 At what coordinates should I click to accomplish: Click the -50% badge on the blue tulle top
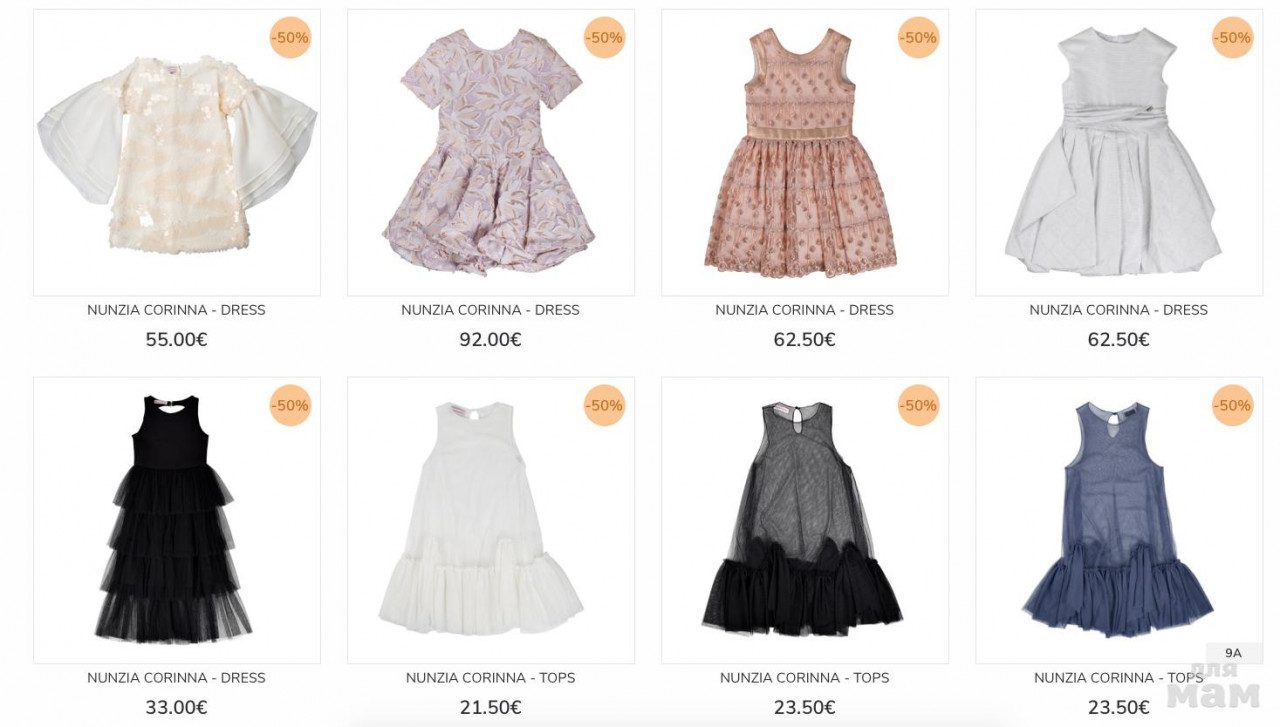[x=1233, y=406]
